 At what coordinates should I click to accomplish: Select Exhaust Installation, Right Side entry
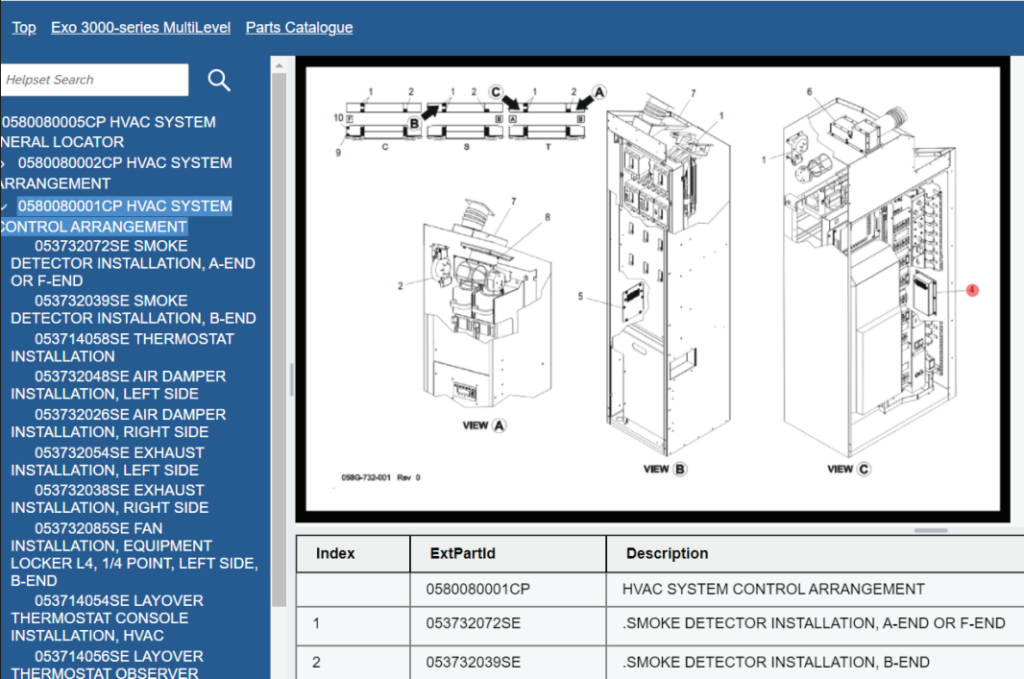click(118, 499)
